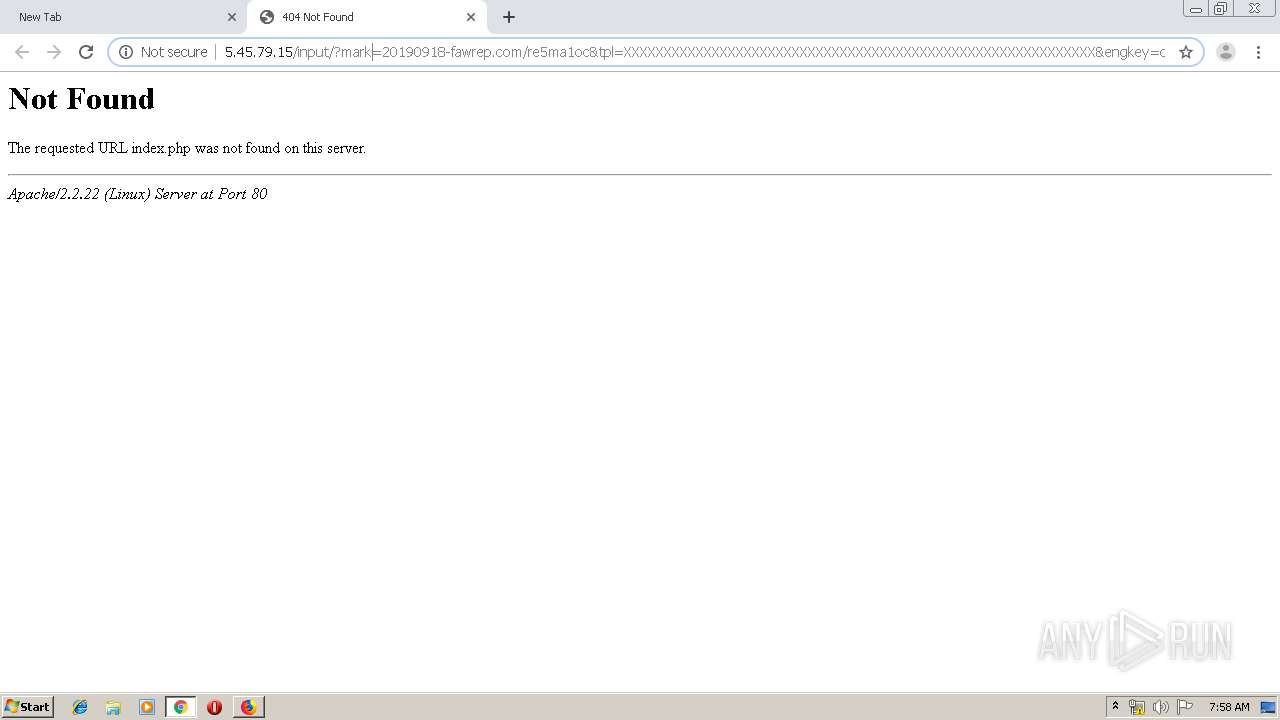Click the address bar URL
Viewport: 1280px width, 720px height.
[694, 52]
